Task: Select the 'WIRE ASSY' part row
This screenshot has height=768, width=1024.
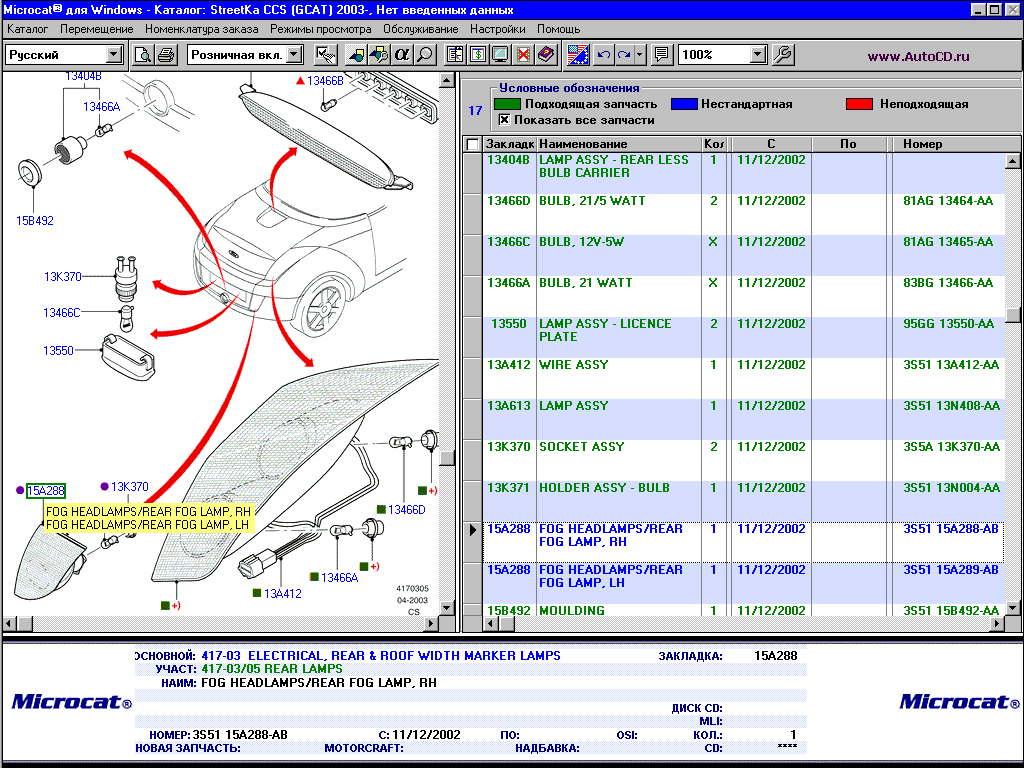Action: [743, 378]
